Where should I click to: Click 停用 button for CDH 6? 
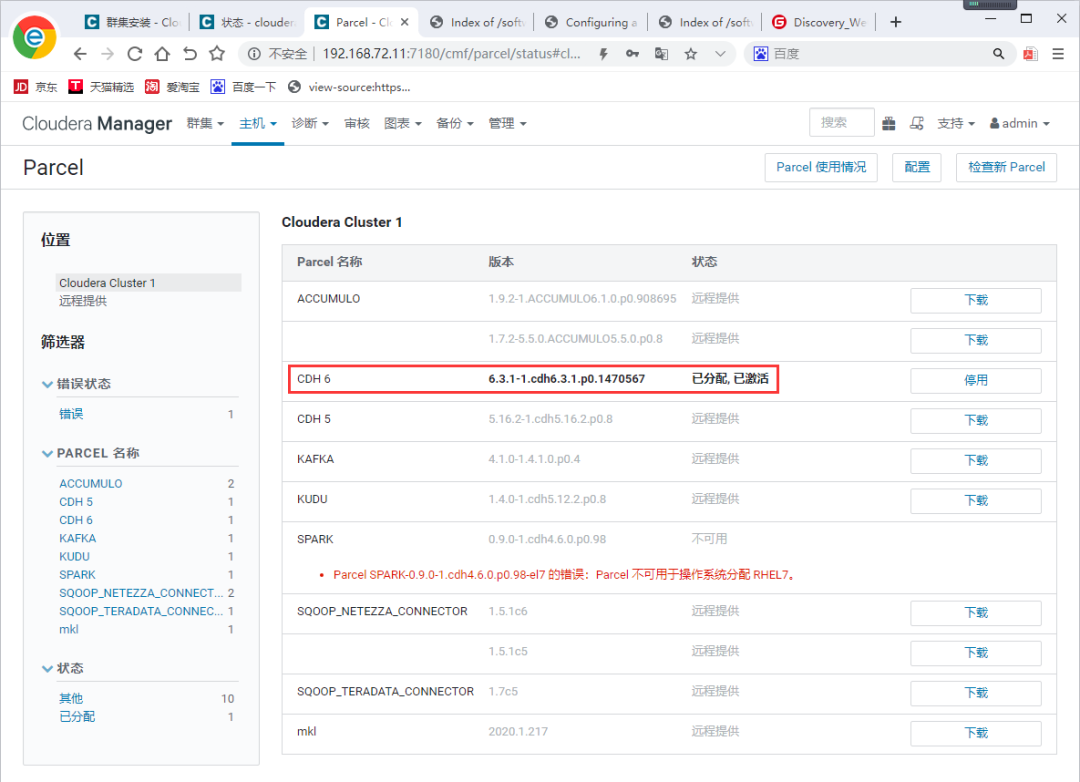[x=975, y=380]
